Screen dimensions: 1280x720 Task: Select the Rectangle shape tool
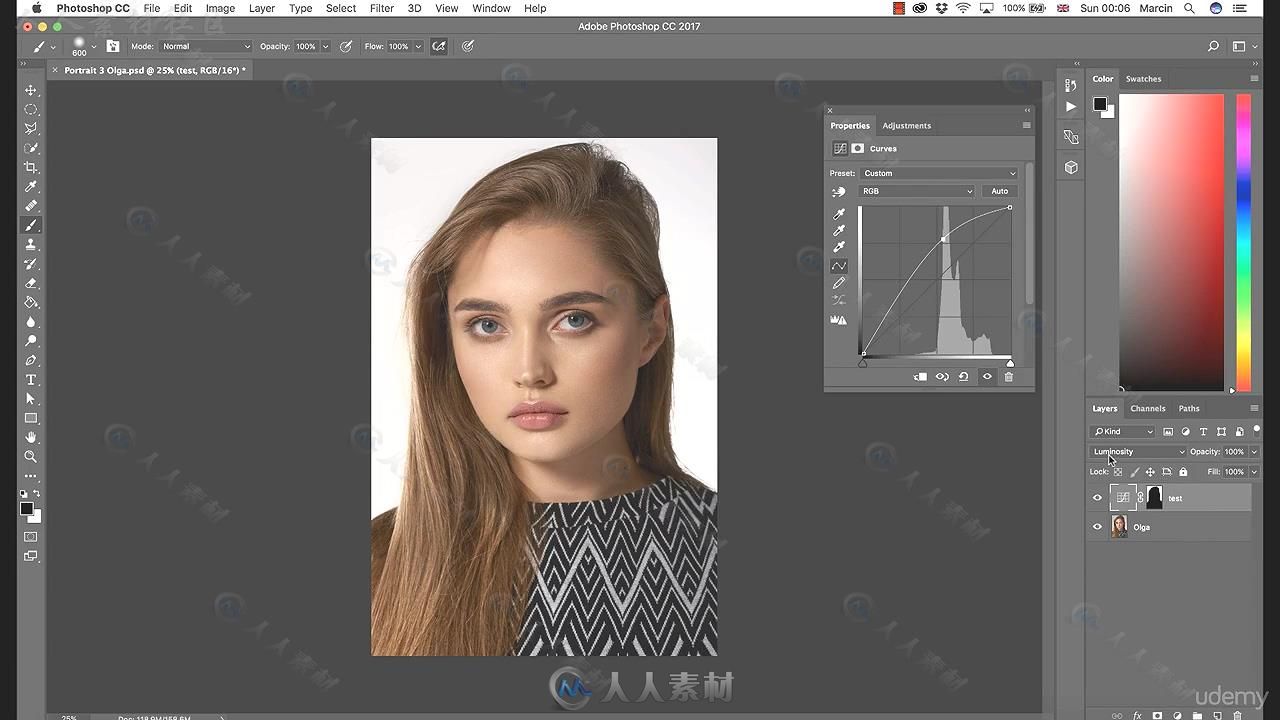tap(31, 418)
